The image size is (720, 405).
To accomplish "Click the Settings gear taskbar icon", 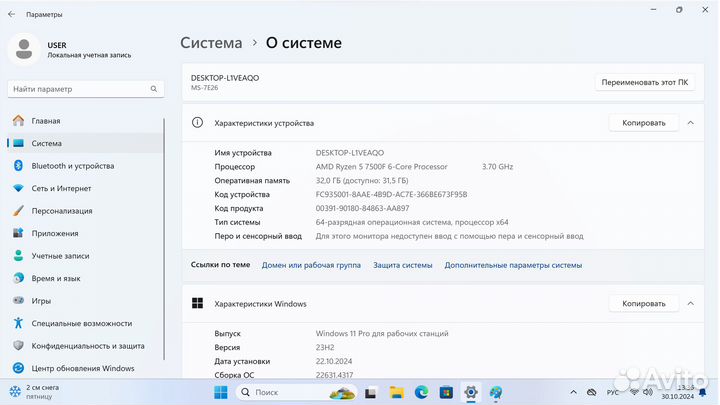I will (471, 393).
